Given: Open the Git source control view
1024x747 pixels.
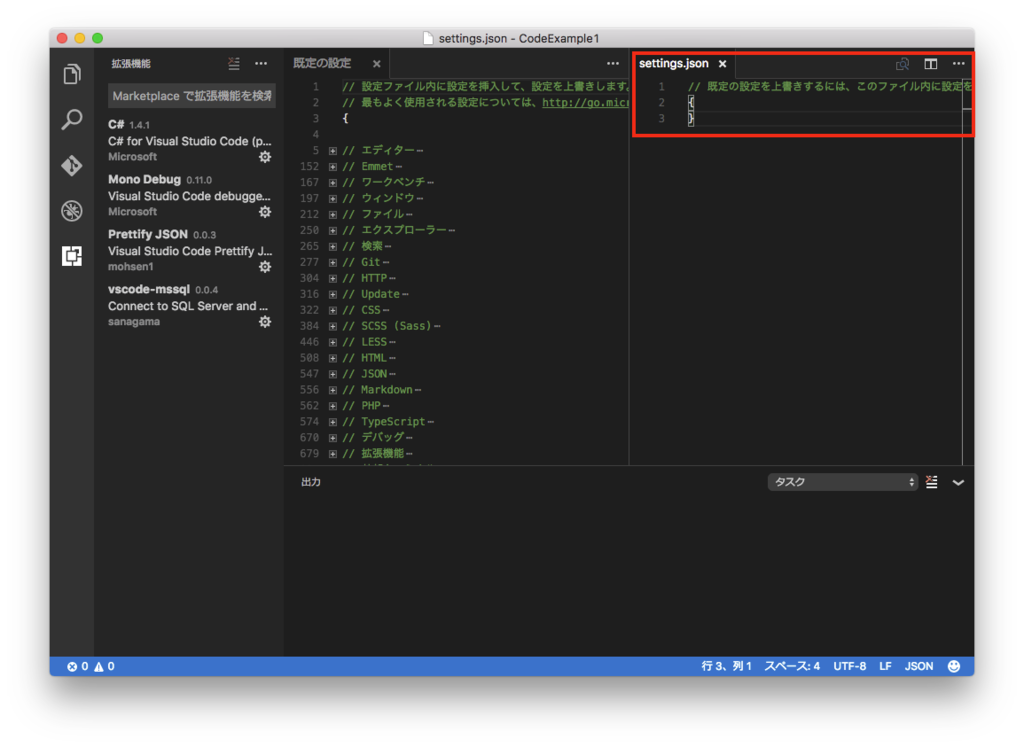Looking at the screenshot, I should (72, 165).
